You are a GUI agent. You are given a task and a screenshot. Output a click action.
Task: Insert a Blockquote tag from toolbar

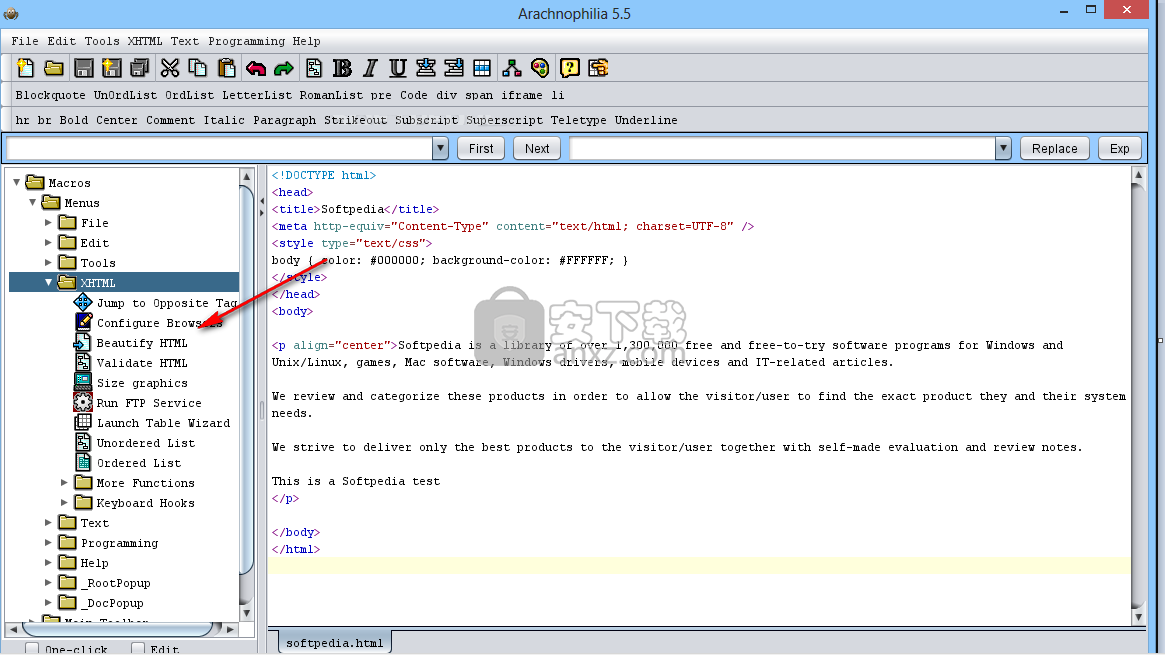[x=51, y=95]
